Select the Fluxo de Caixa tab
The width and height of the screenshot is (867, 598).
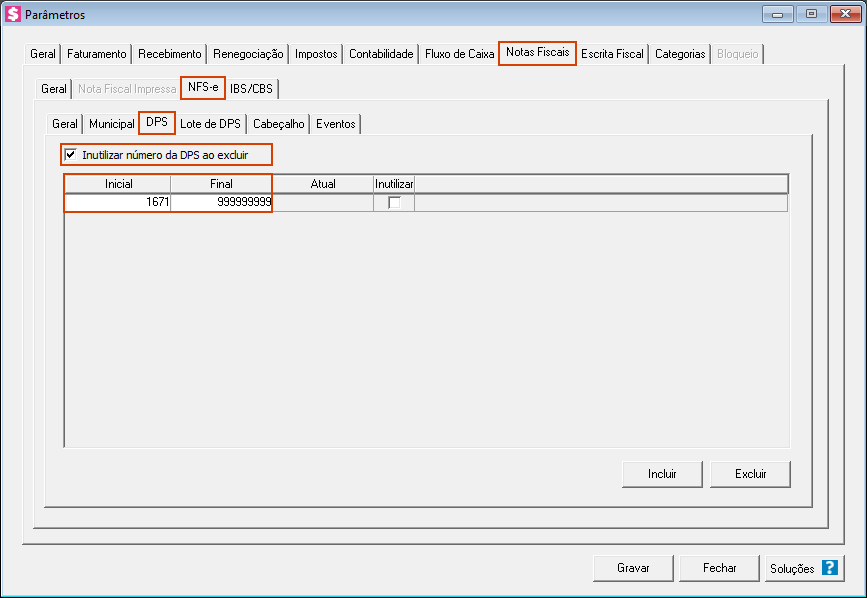click(459, 54)
